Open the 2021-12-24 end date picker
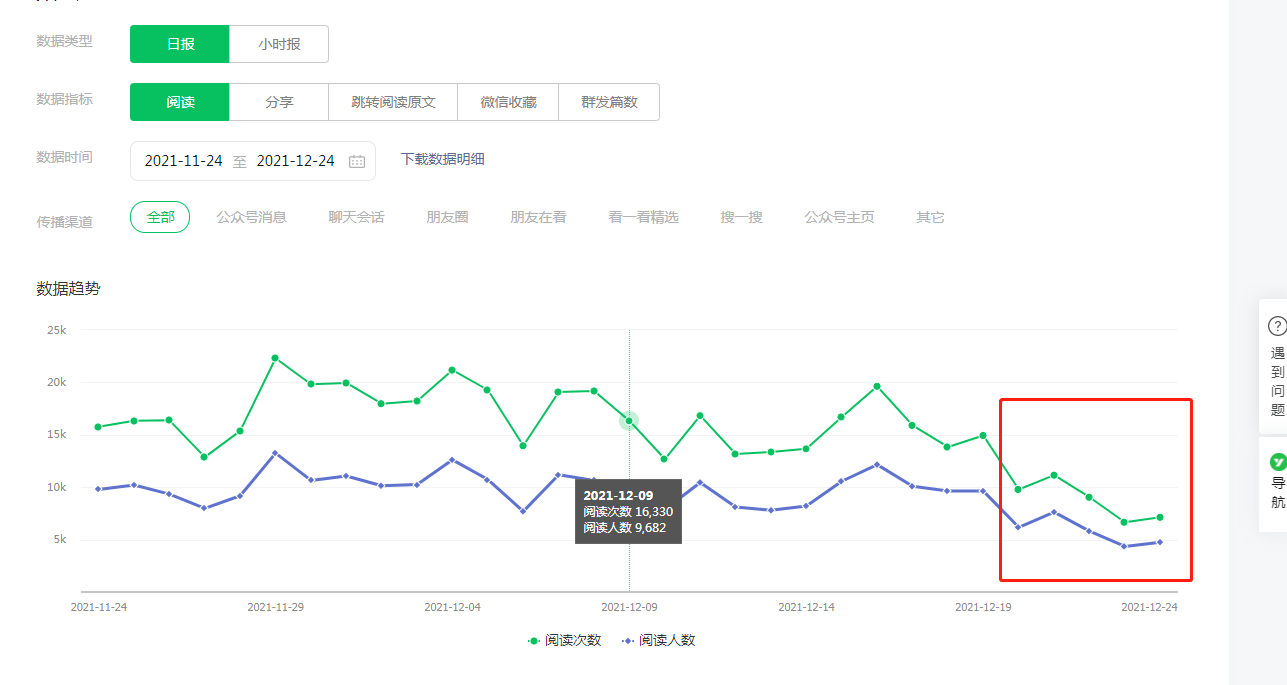The width and height of the screenshot is (1287, 685). [x=295, y=161]
